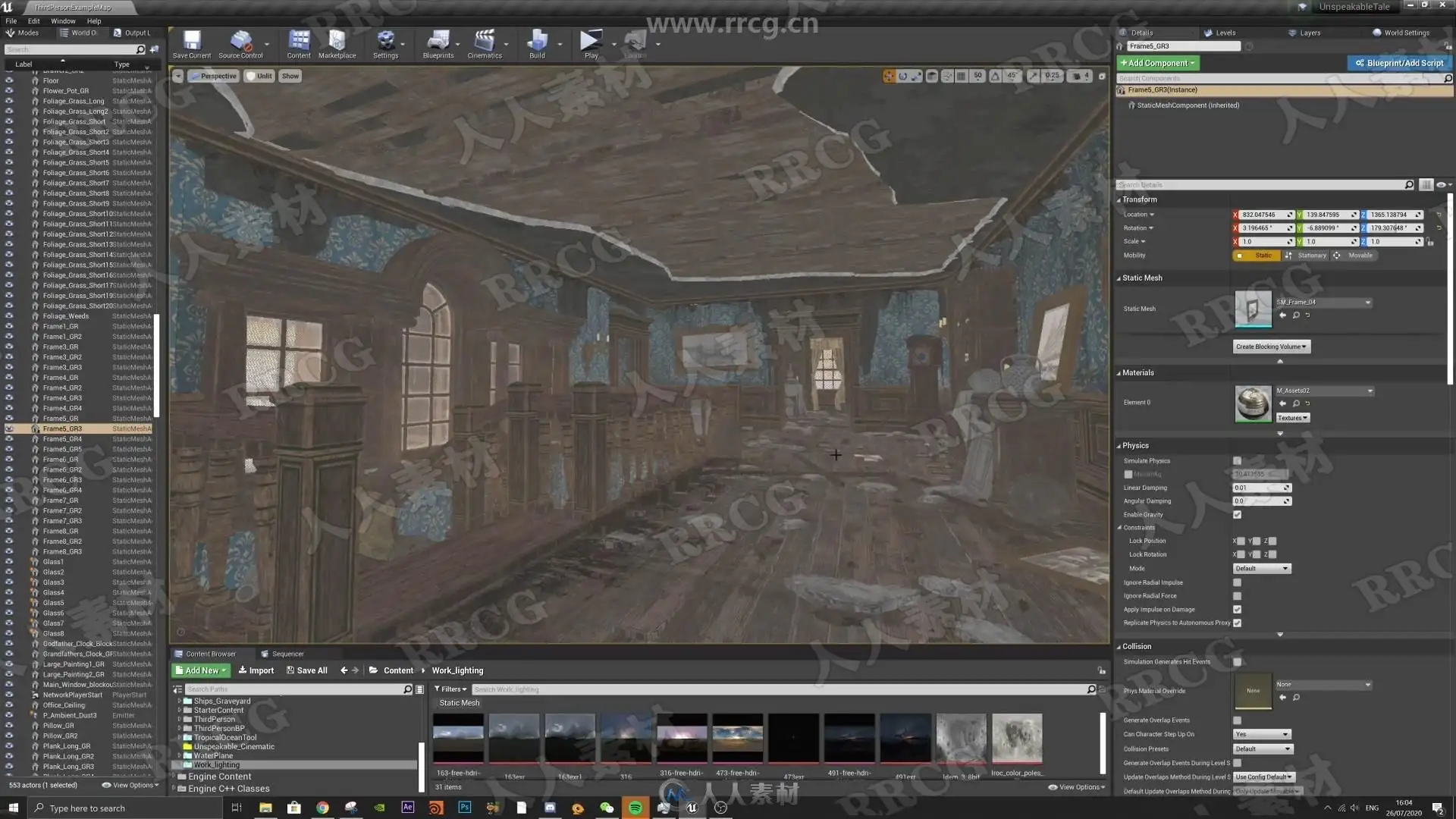Image resolution: width=1456 pixels, height=819 pixels.
Task: Click the Save All button
Action: coord(307,670)
